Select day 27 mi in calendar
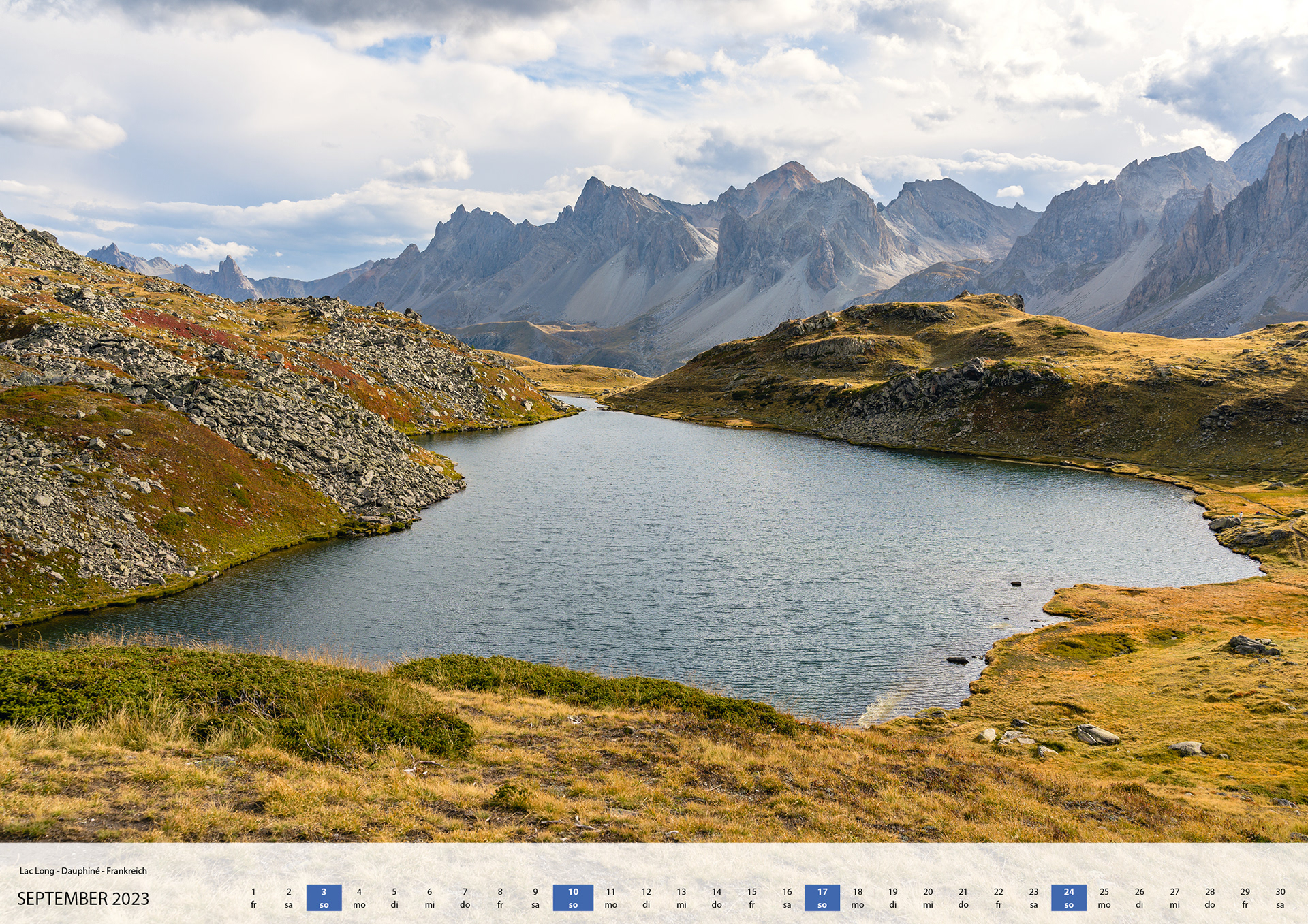Screen dimensions: 1308x924 point(1175,897)
